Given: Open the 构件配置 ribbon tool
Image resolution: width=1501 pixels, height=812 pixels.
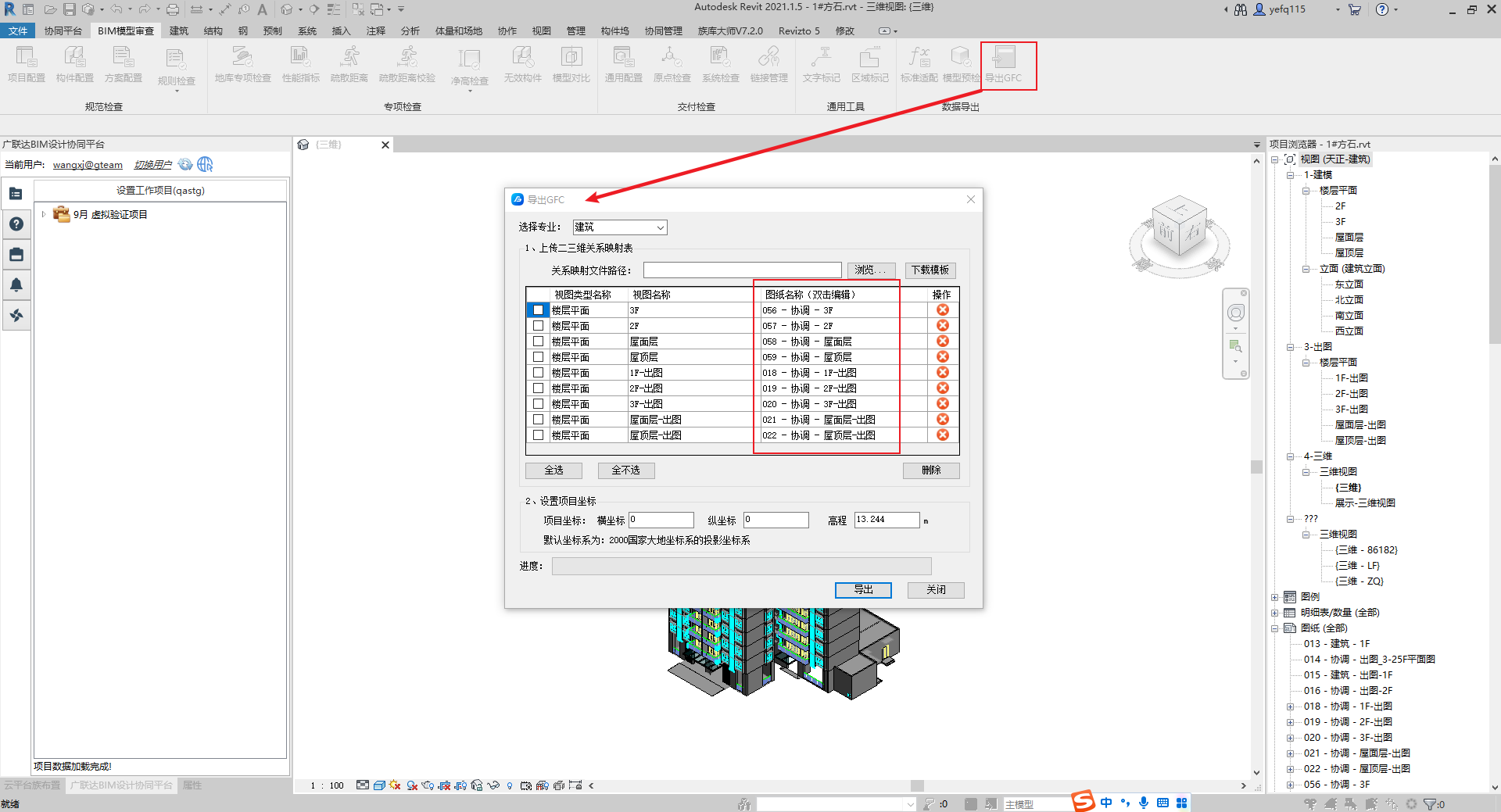Looking at the screenshot, I should [75, 64].
